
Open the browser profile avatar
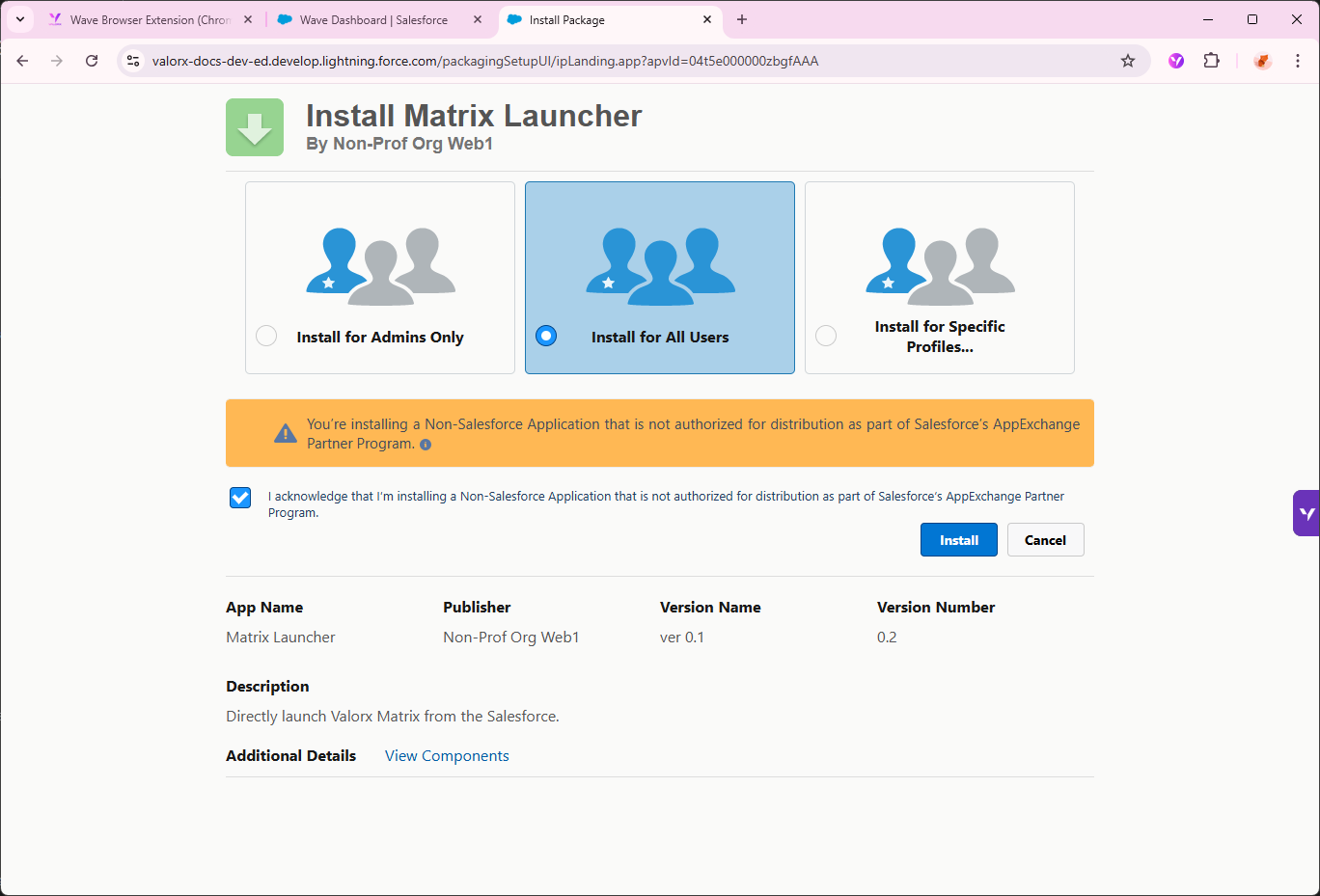pos(1262,61)
